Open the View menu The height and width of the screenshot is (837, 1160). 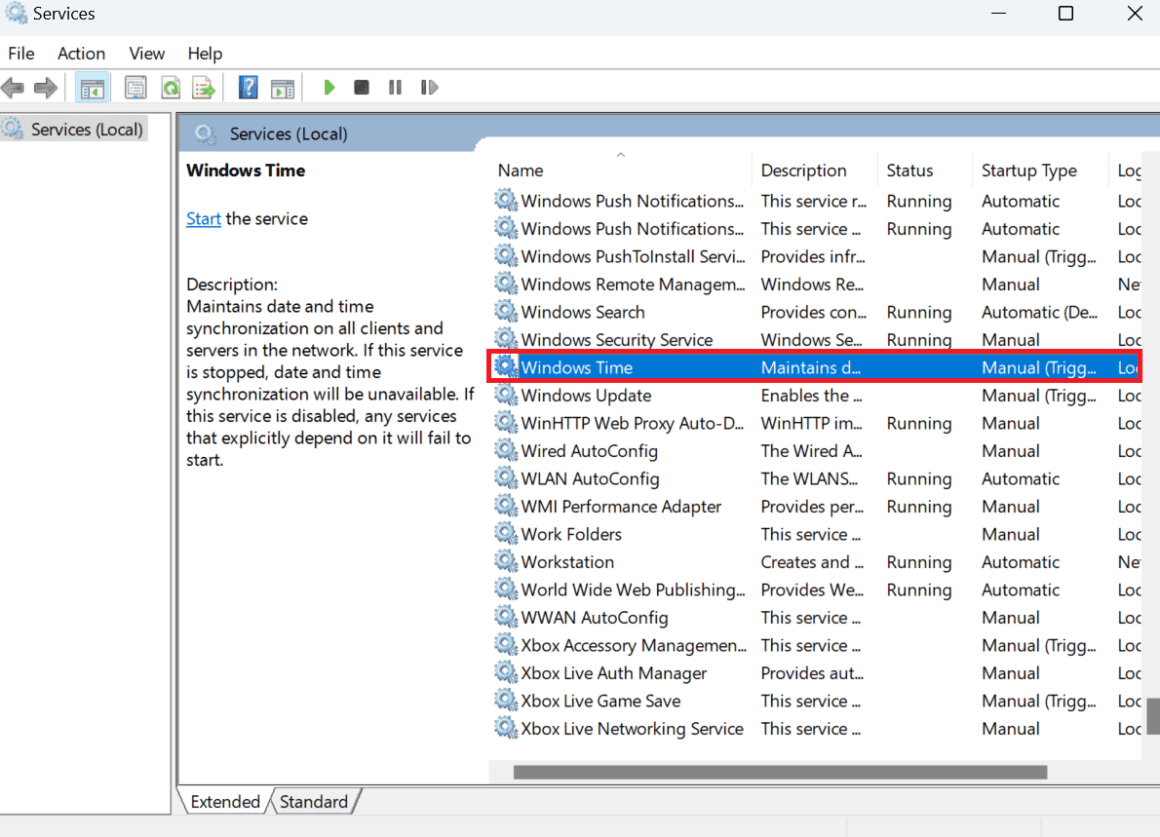click(x=147, y=54)
